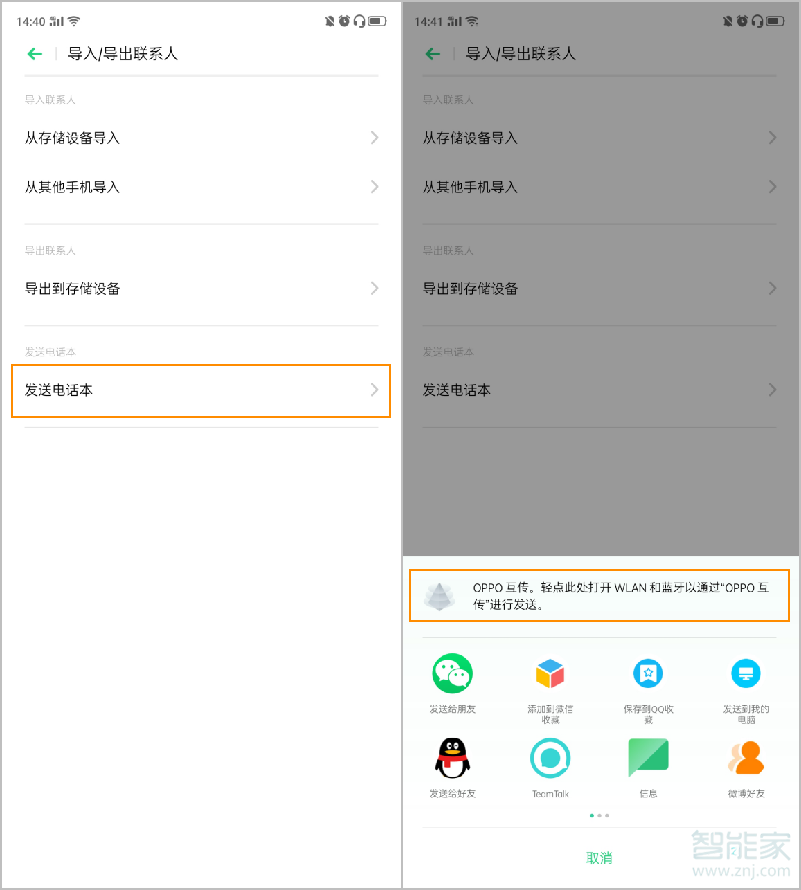Select the 导入联系人 section area

[x=50, y=99]
